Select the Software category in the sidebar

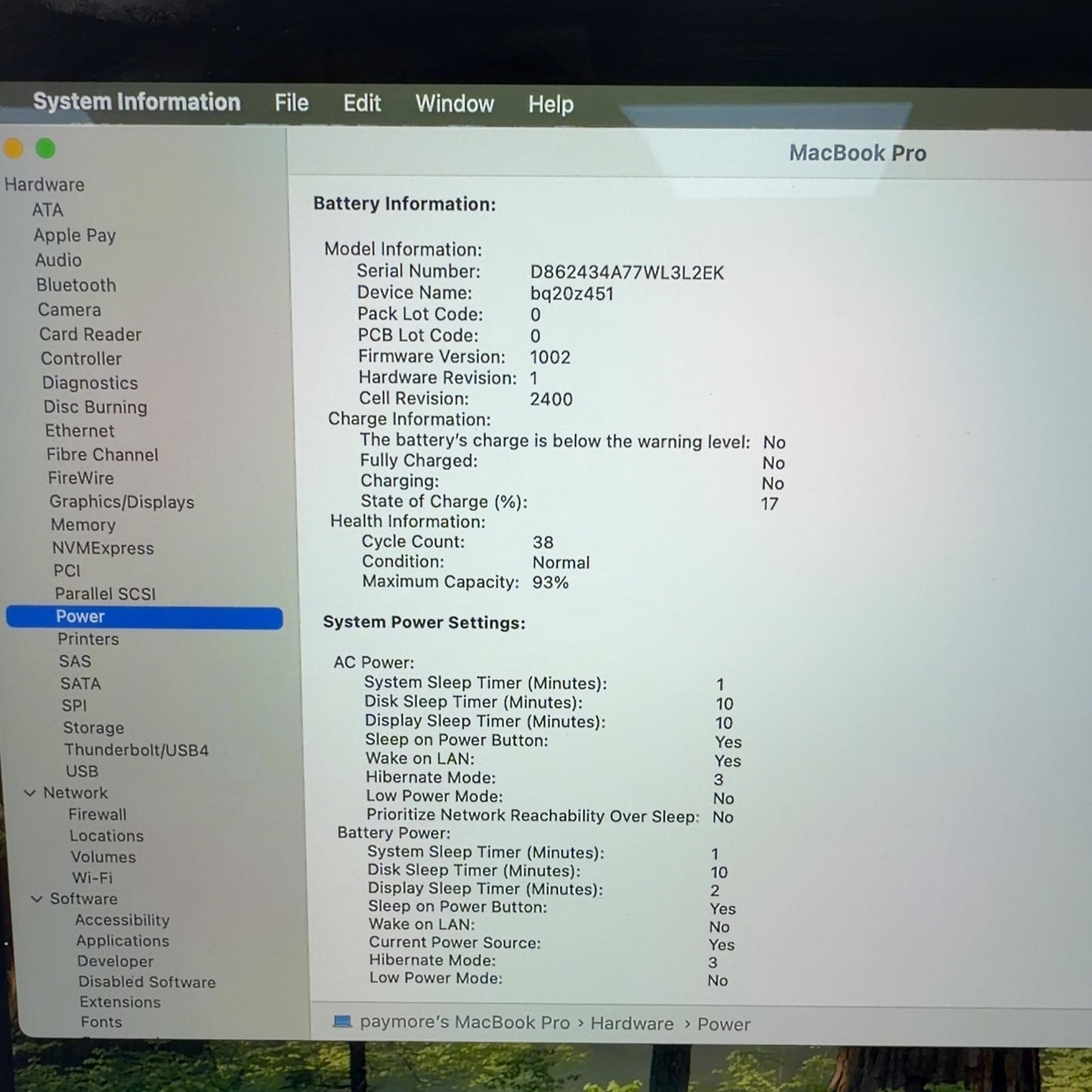[84, 899]
